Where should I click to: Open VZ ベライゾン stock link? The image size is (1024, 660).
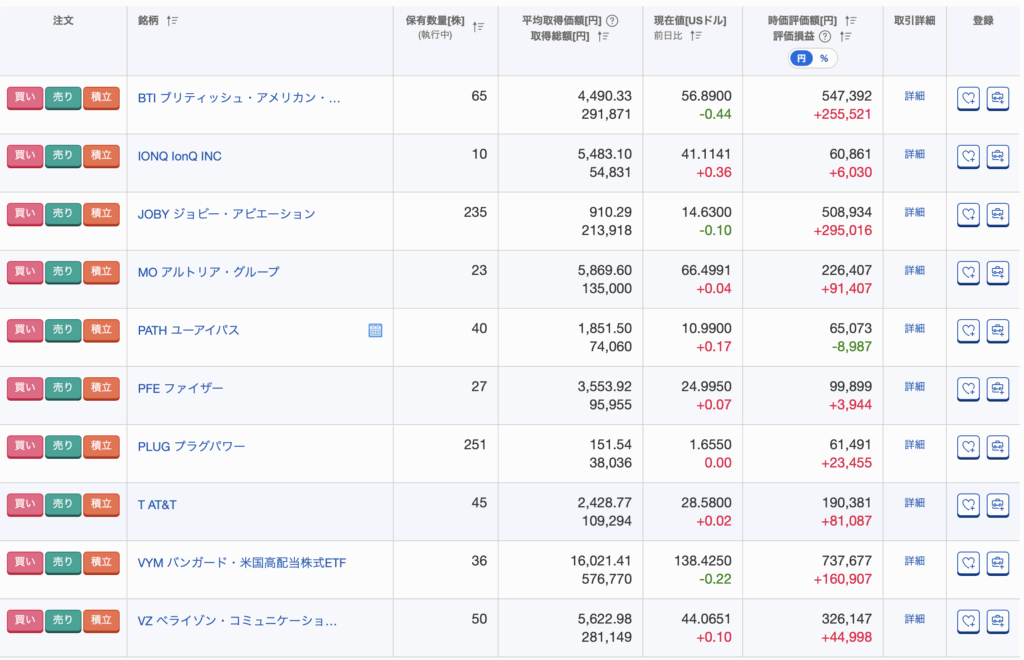tap(237, 621)
